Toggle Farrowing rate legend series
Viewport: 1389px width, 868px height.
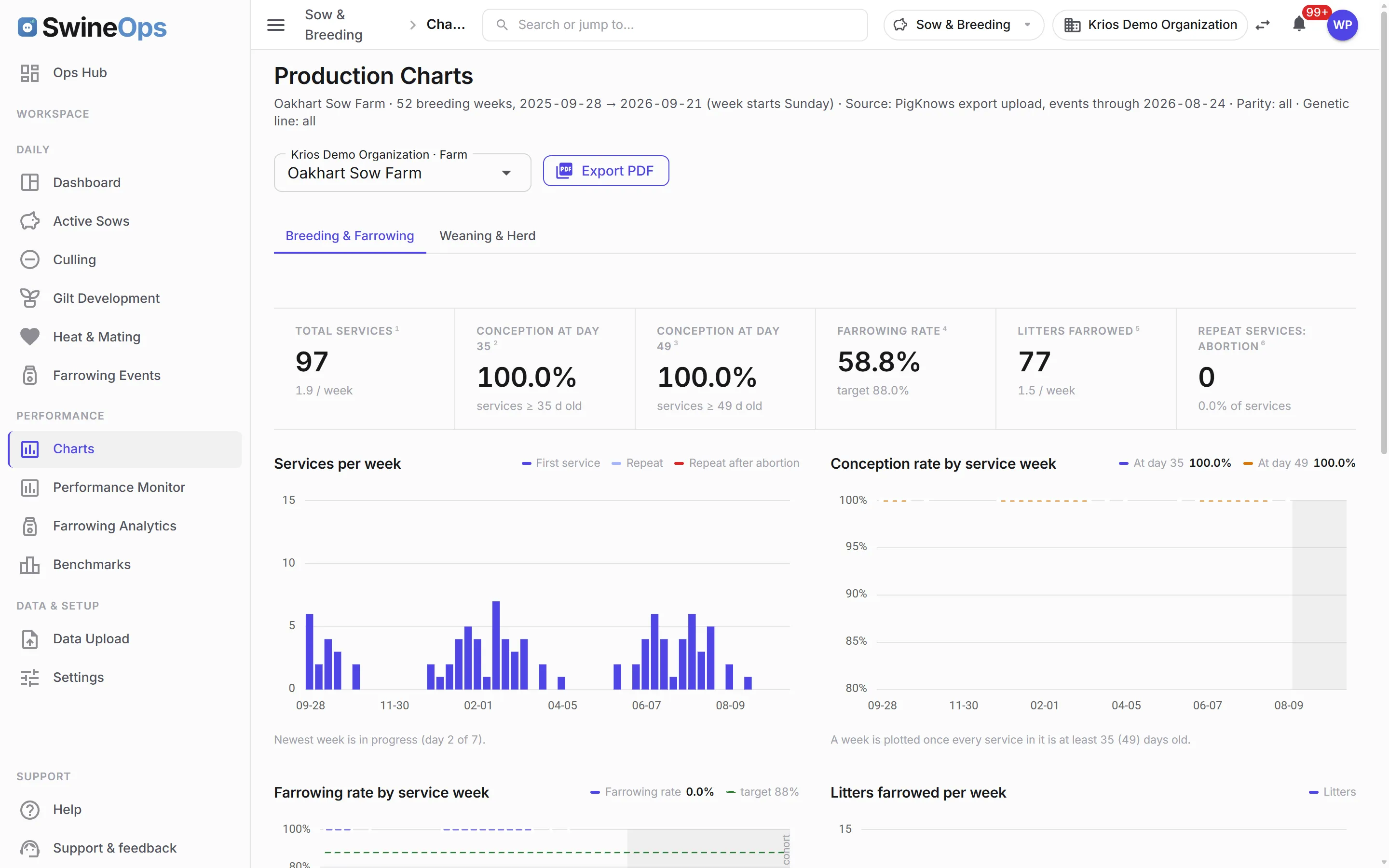click(x=652, y=792)
